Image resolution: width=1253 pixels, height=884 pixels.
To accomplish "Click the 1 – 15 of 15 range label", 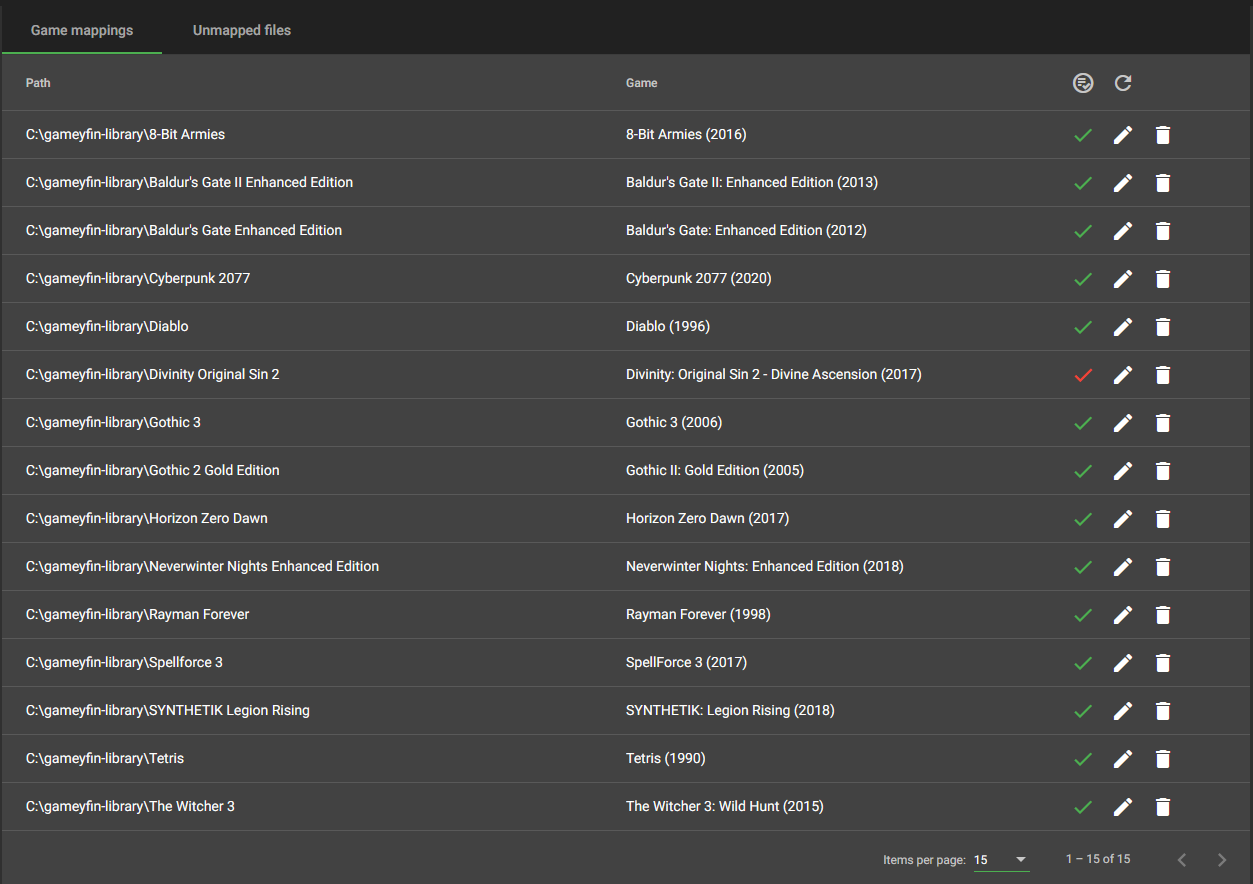I will [1098, 860].
